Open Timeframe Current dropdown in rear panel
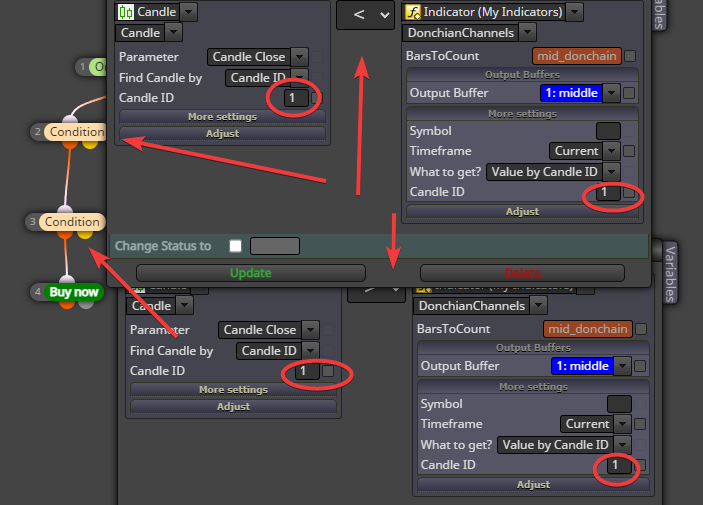 click(x=623, y=424)
